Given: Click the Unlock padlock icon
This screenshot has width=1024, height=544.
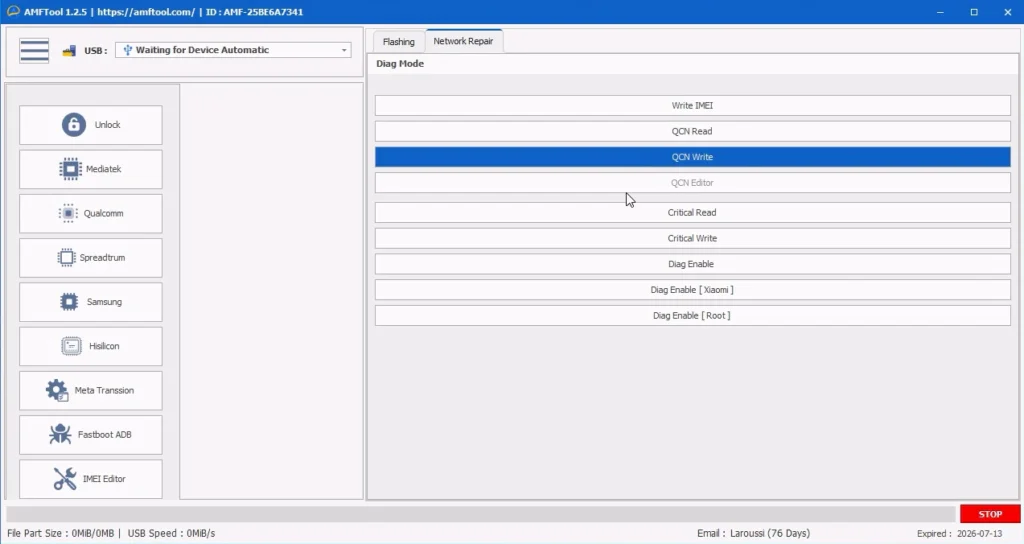Looking at the screenshot, I should coord(73,125).
